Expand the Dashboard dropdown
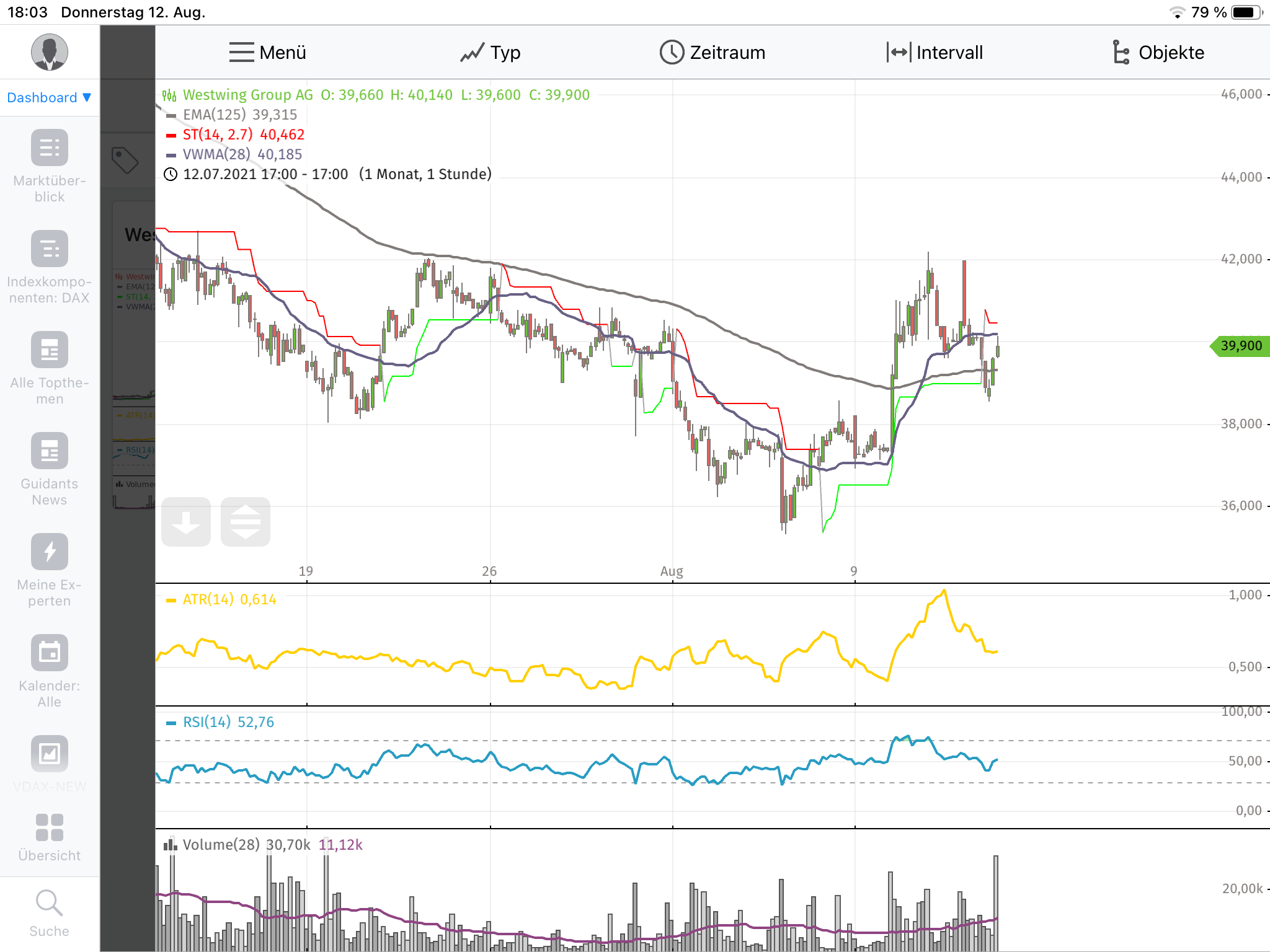This screenshot has width=1270, height=952. pyautogui.click(x=50, y=97)
